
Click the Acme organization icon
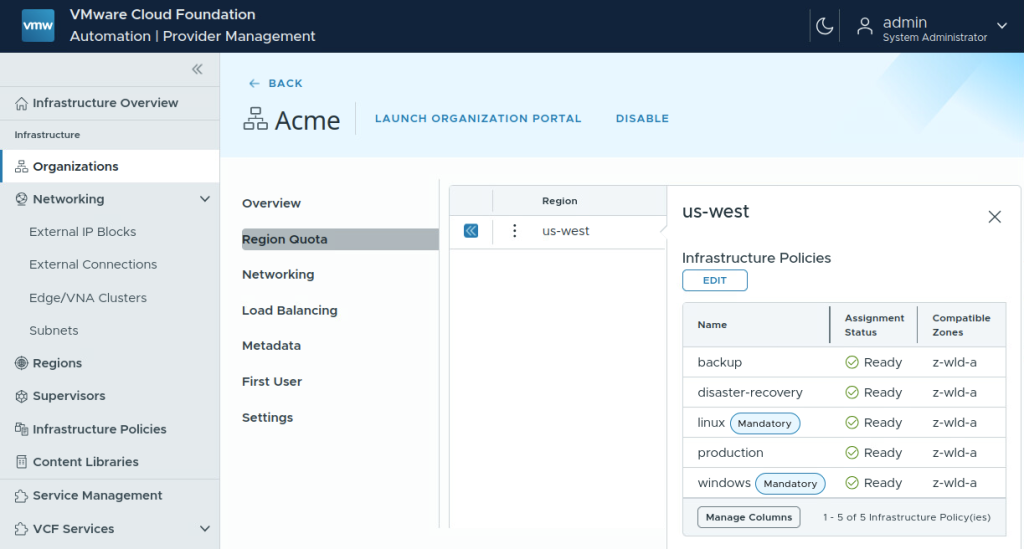pyautogui.click(x=255, y=119)
